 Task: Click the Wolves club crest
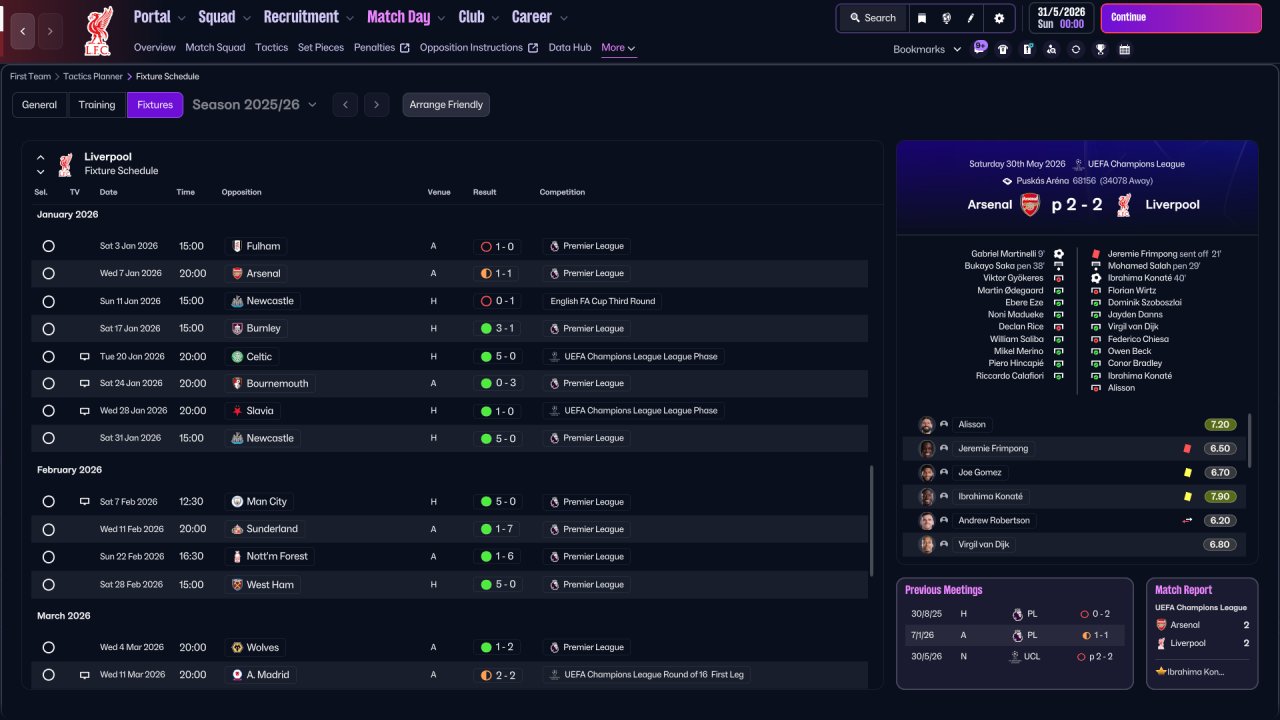[x=237, y=648]
